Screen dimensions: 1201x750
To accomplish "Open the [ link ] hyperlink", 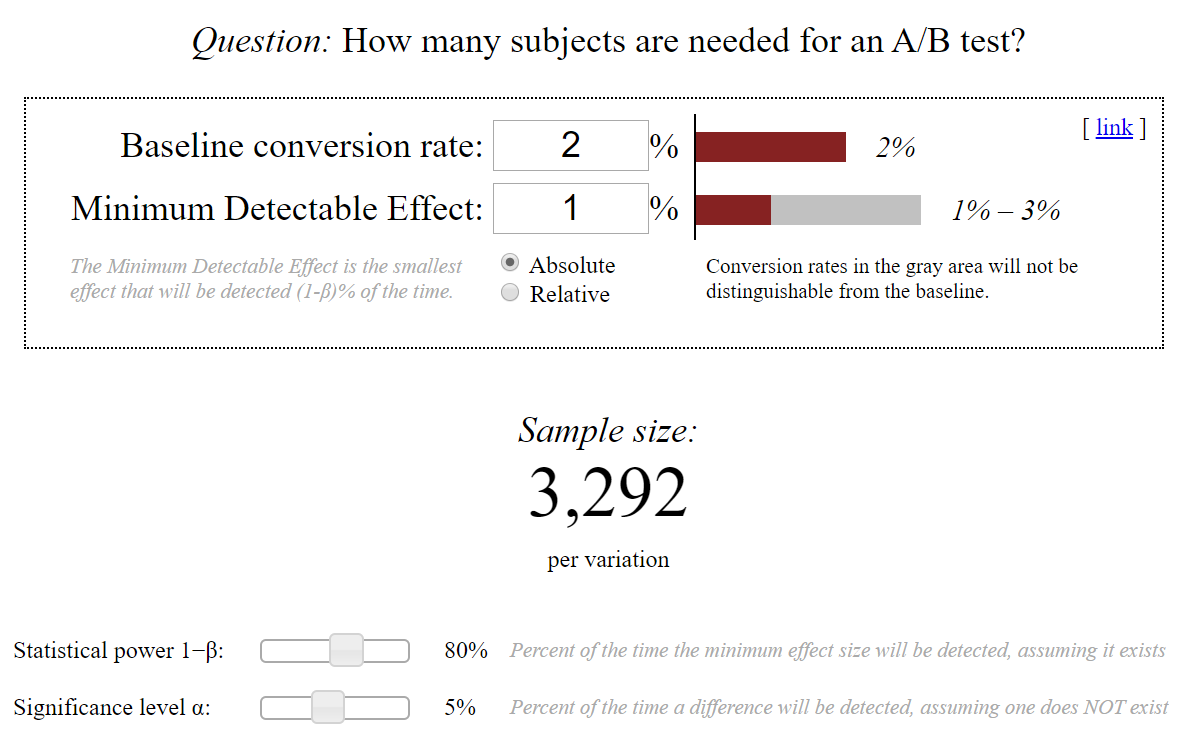I will (x=1114, y=128).
